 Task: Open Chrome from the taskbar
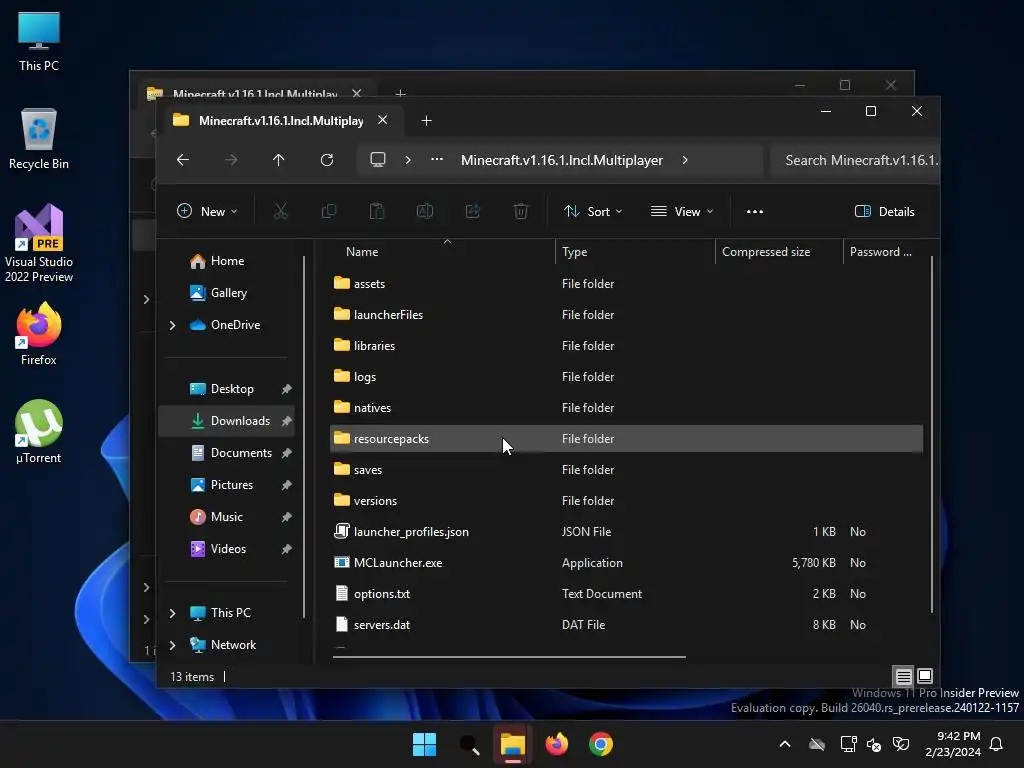pos(601,744)
